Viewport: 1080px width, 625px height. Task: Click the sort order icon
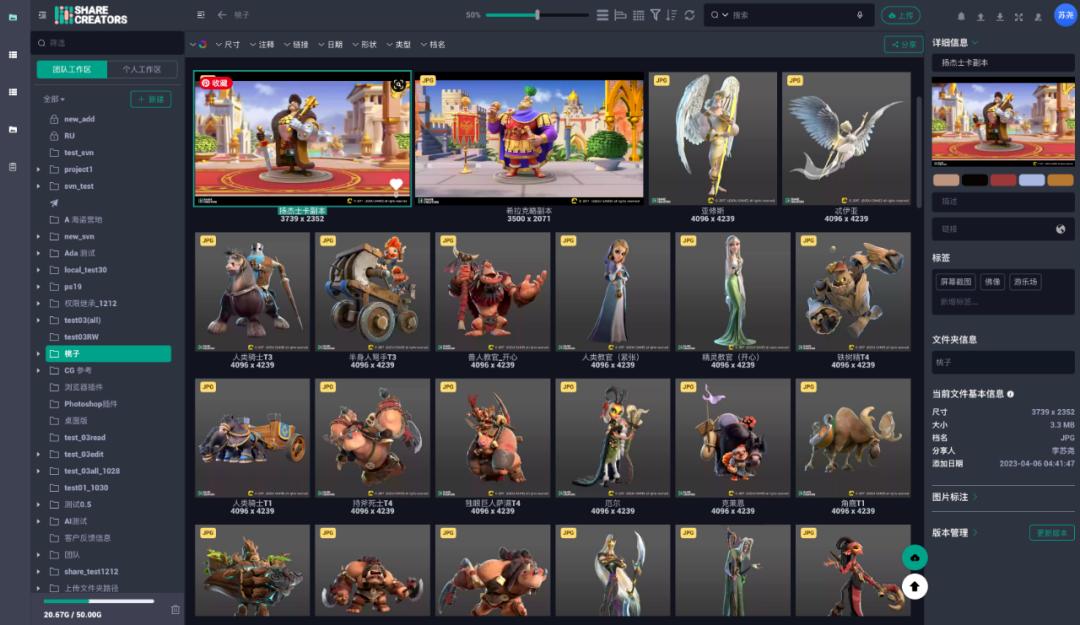pyautogui.click(x=672, y=15)
